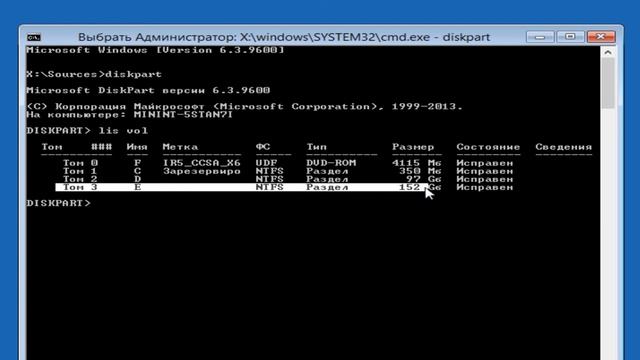Click the 'Microsoft Windows [Version 6.3.9600]' line

[x=155, y=50]
